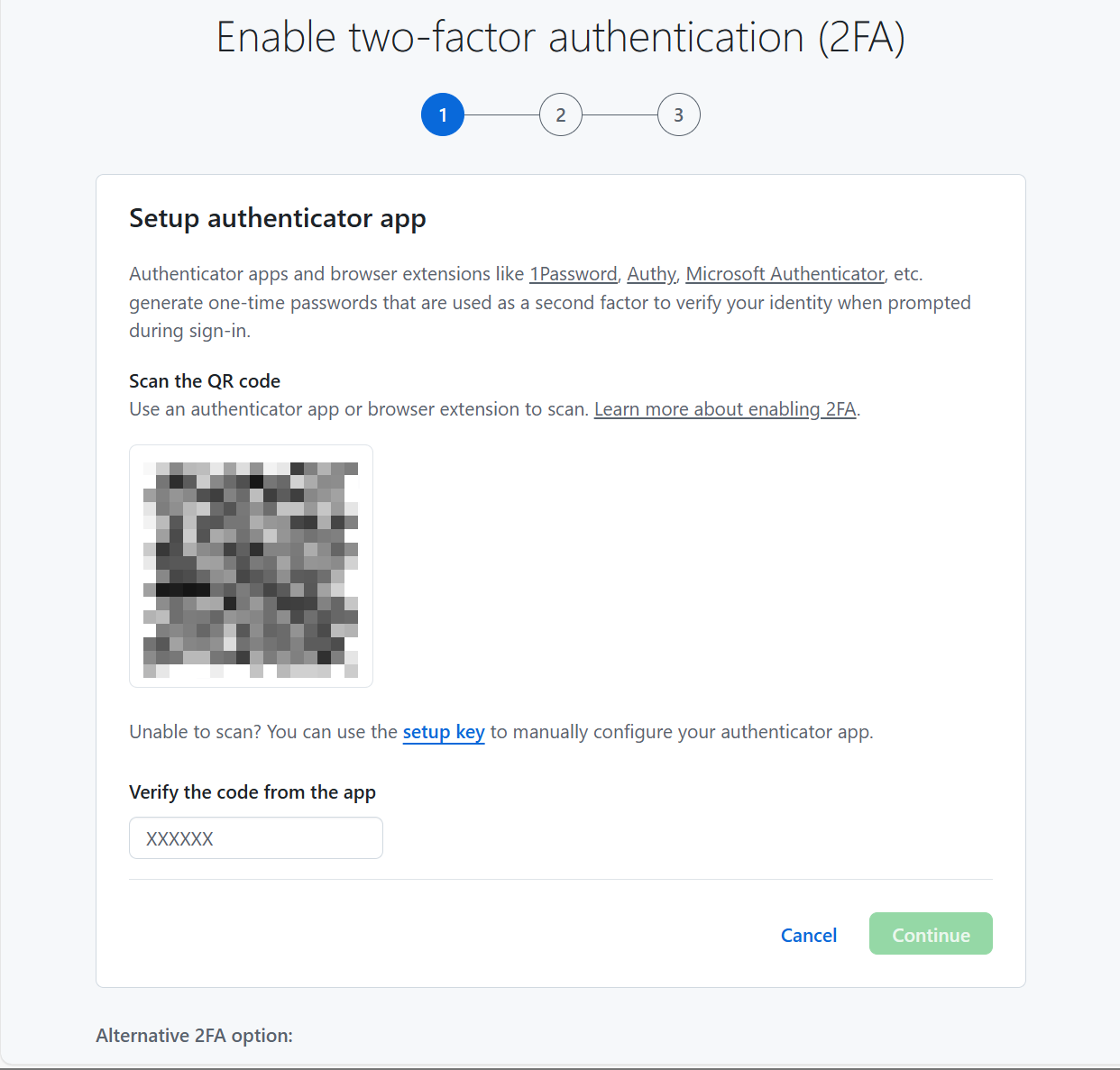Open the Authy link
This screenshot has height=1070, width=1120.
tap(651, 274)
